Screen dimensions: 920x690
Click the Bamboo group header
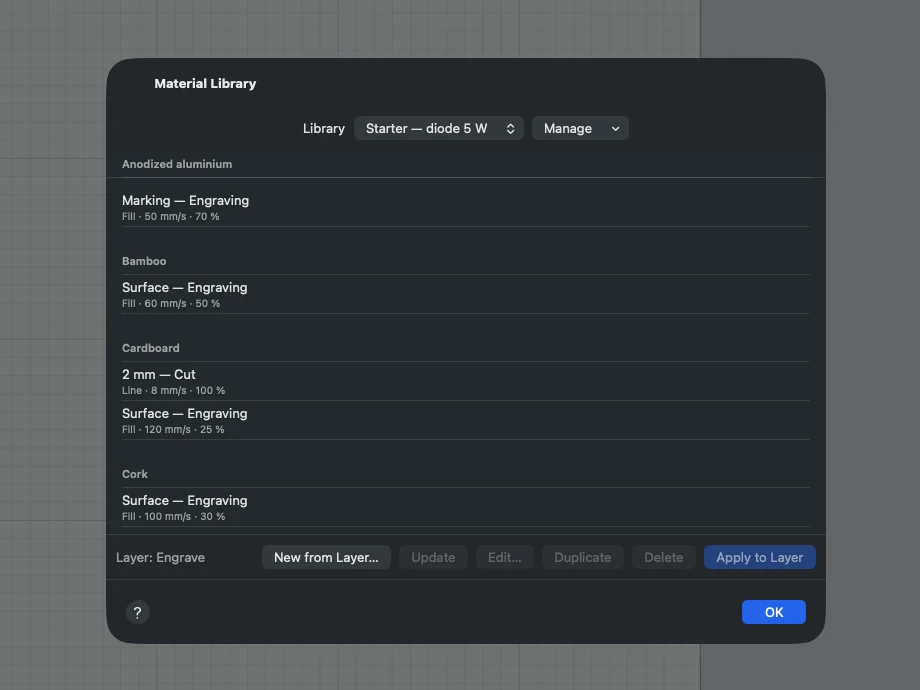(144, 261)
